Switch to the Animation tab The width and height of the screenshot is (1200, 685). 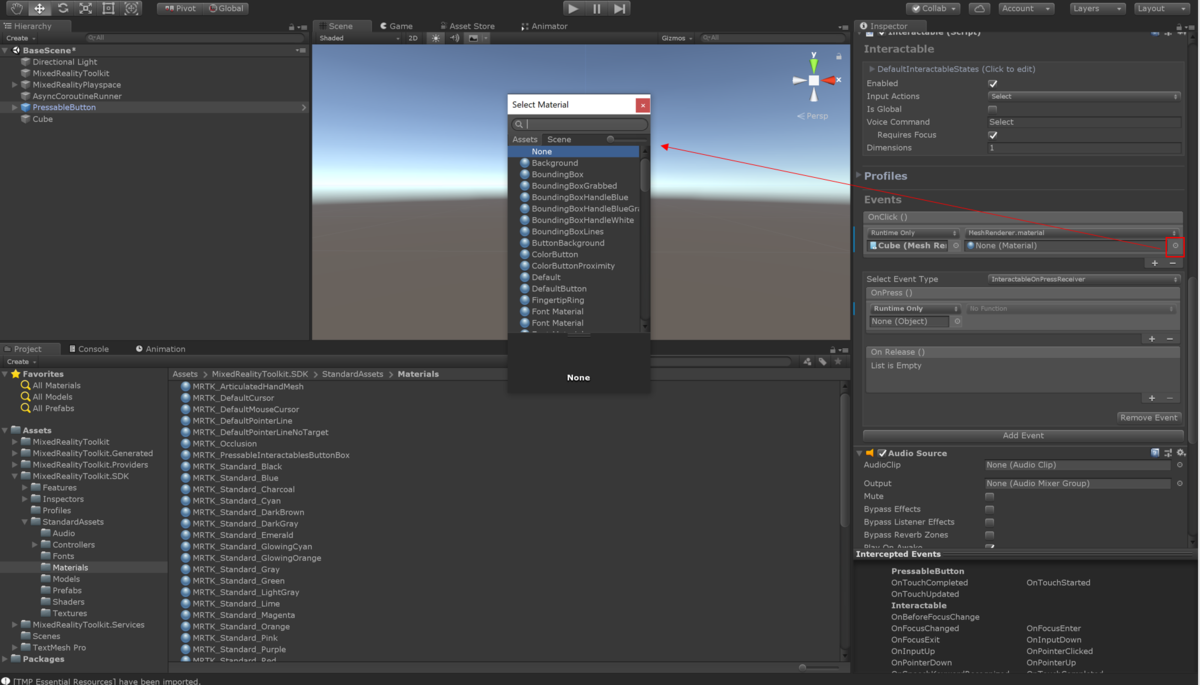tap(161, 349)
